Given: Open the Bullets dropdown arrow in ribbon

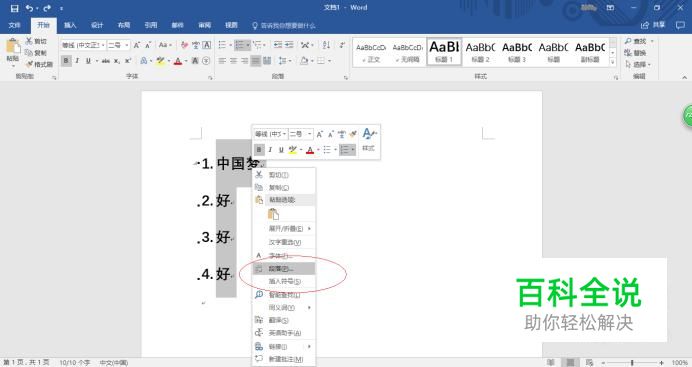Looking at the screenshot, I should pos(230,45).
